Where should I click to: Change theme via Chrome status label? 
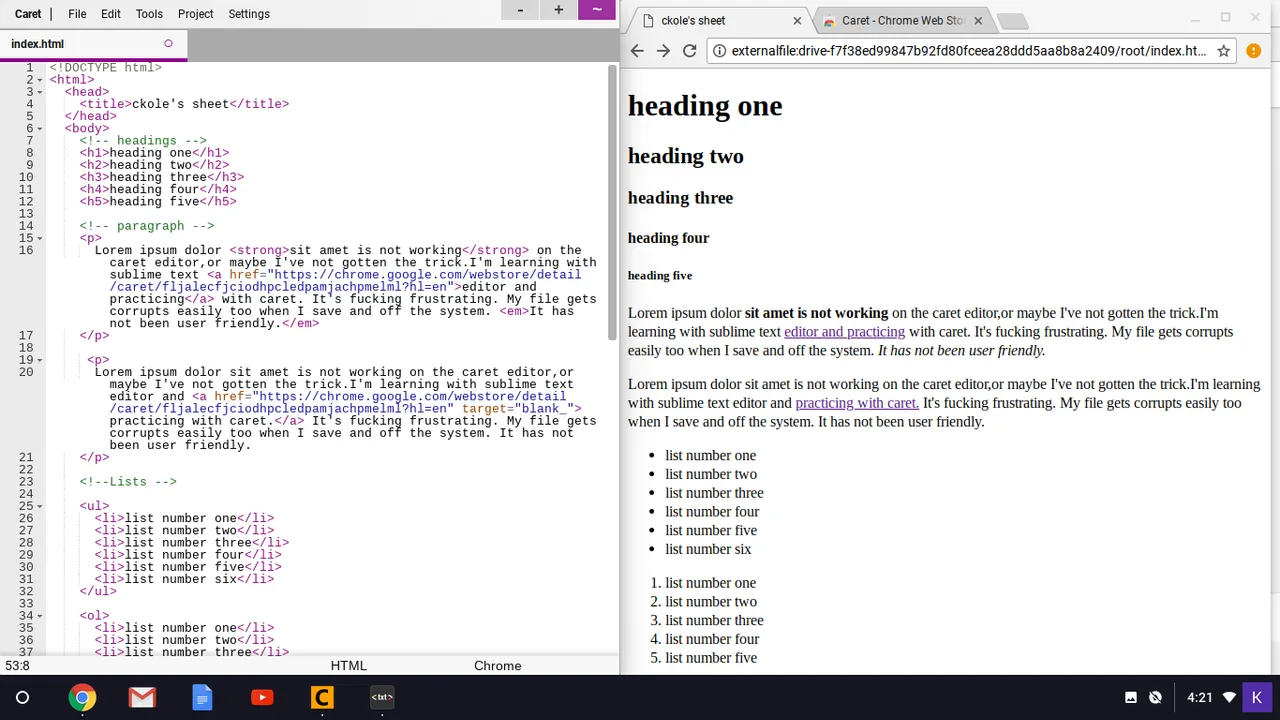497,666
